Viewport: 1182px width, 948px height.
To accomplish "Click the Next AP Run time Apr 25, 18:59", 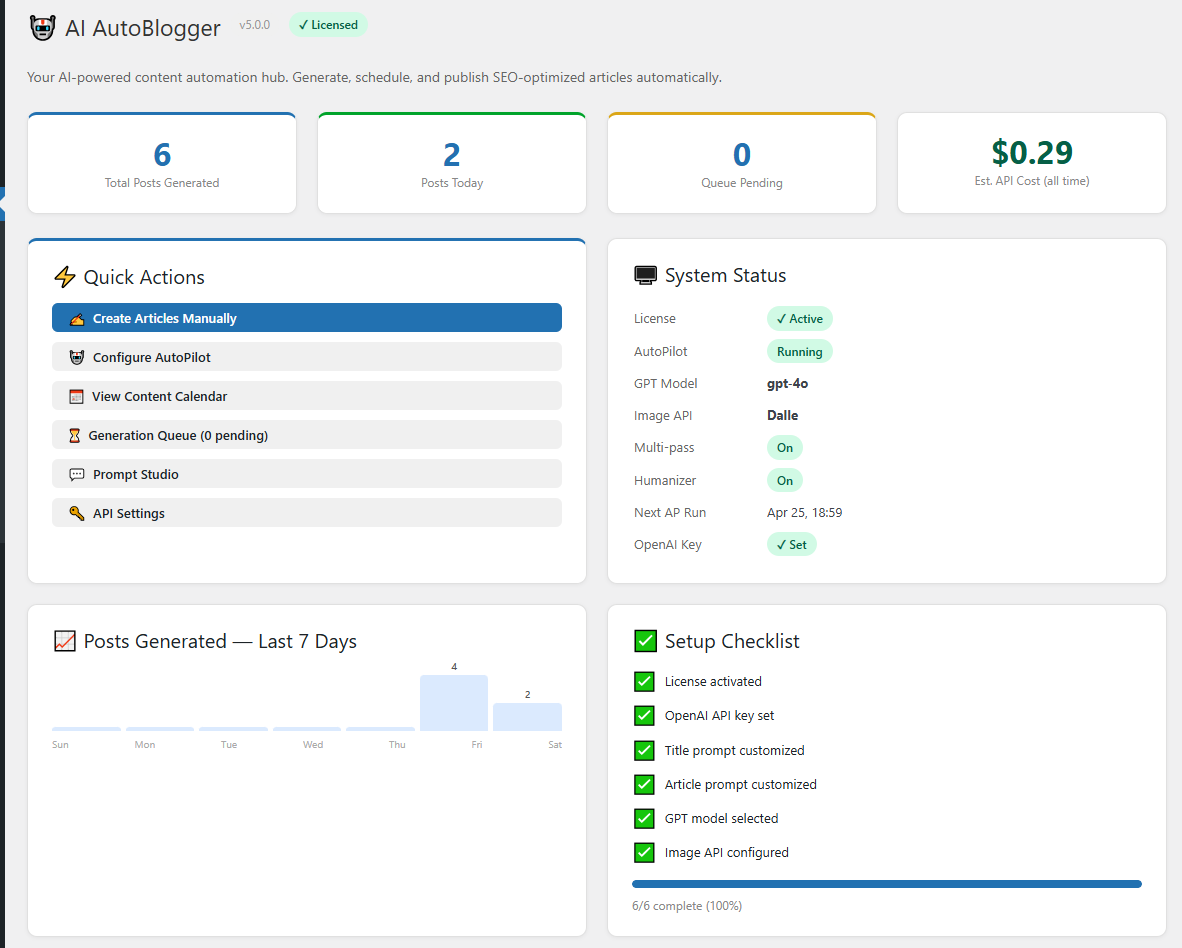I will click(804, 512).
